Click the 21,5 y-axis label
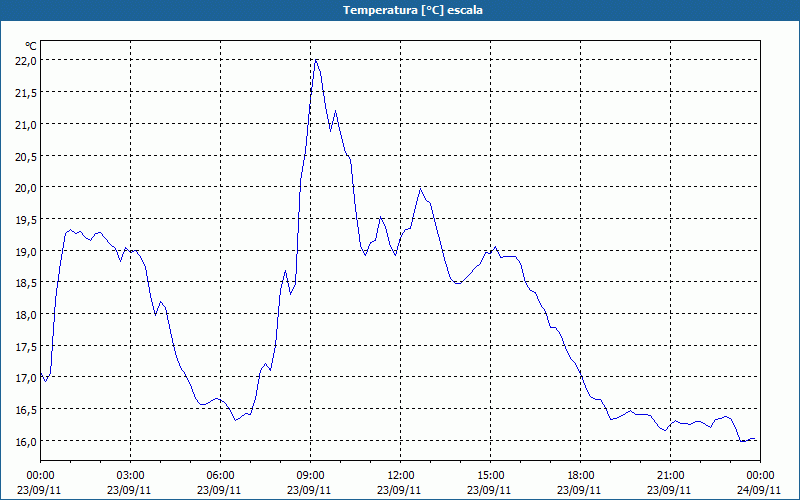 [x=26, y=93]
